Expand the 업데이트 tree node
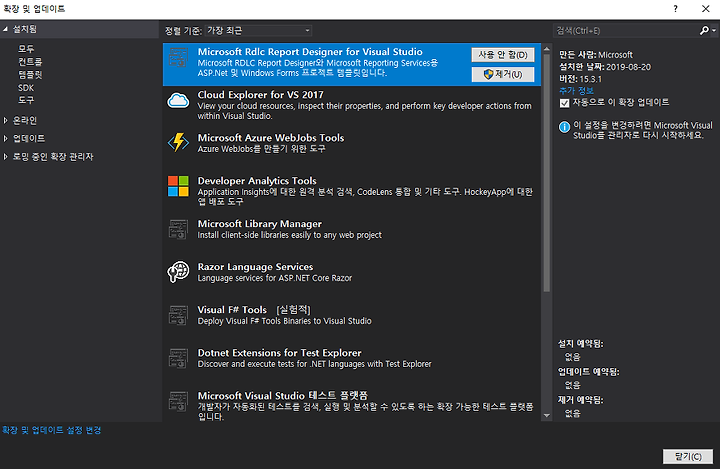720x469 pixels. [6, 138]
